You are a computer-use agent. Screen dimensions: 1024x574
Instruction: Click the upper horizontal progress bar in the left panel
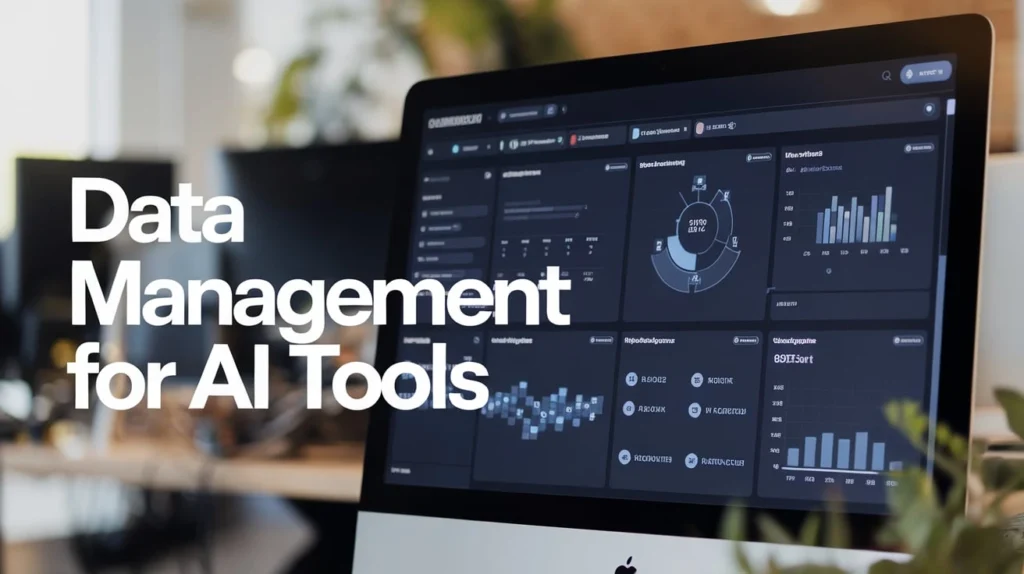[545, 209]
